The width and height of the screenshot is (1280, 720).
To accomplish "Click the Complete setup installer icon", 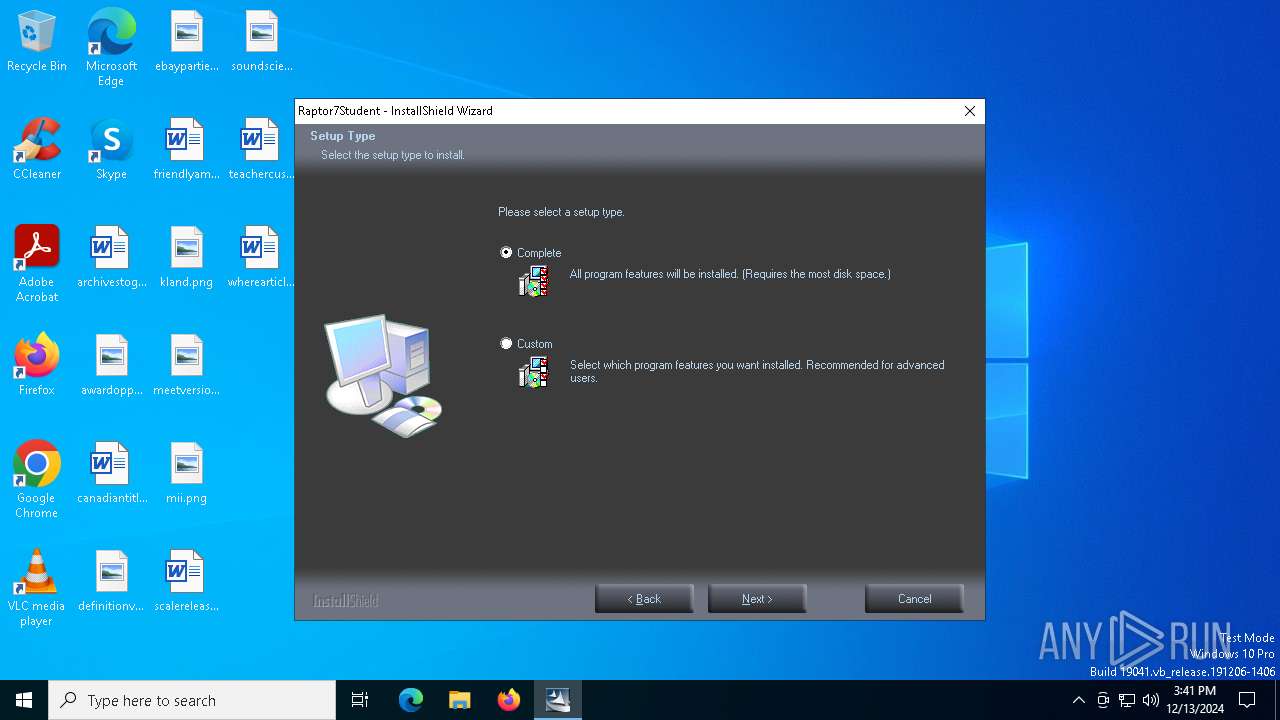I will tap(534, 282).
